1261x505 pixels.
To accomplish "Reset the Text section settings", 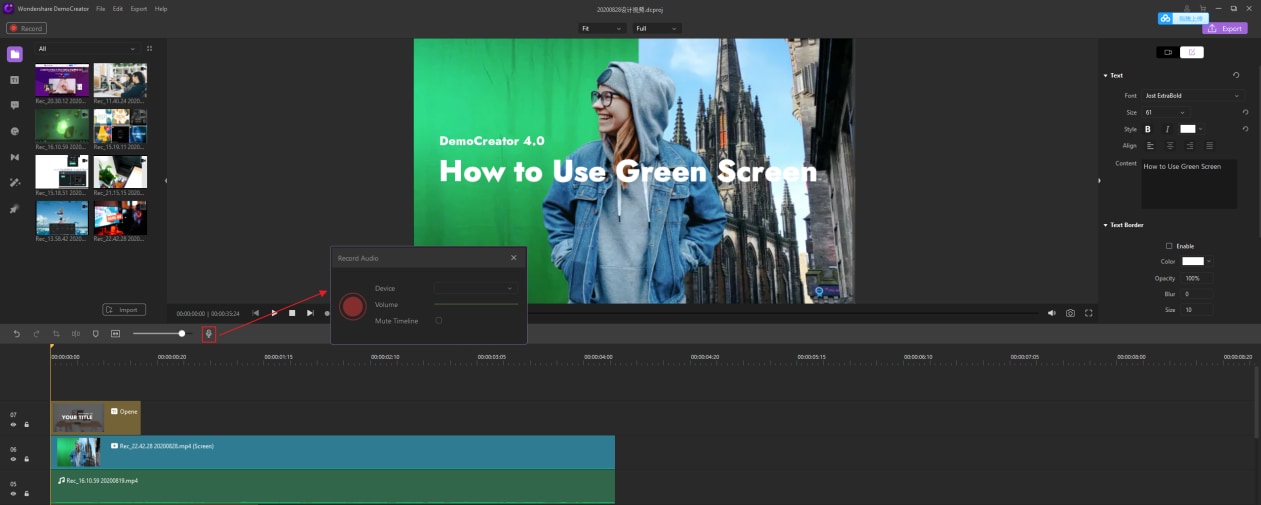I will pos(1236,75).
